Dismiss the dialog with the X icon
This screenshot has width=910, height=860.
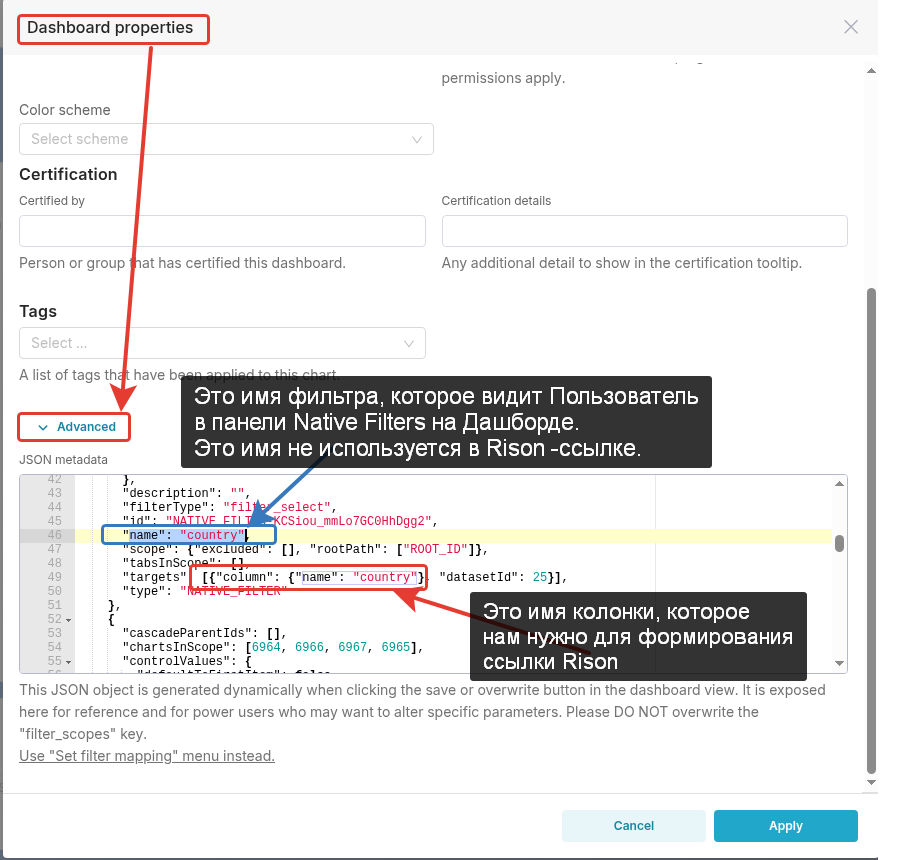pyautogui.click(x=850, y=27)
